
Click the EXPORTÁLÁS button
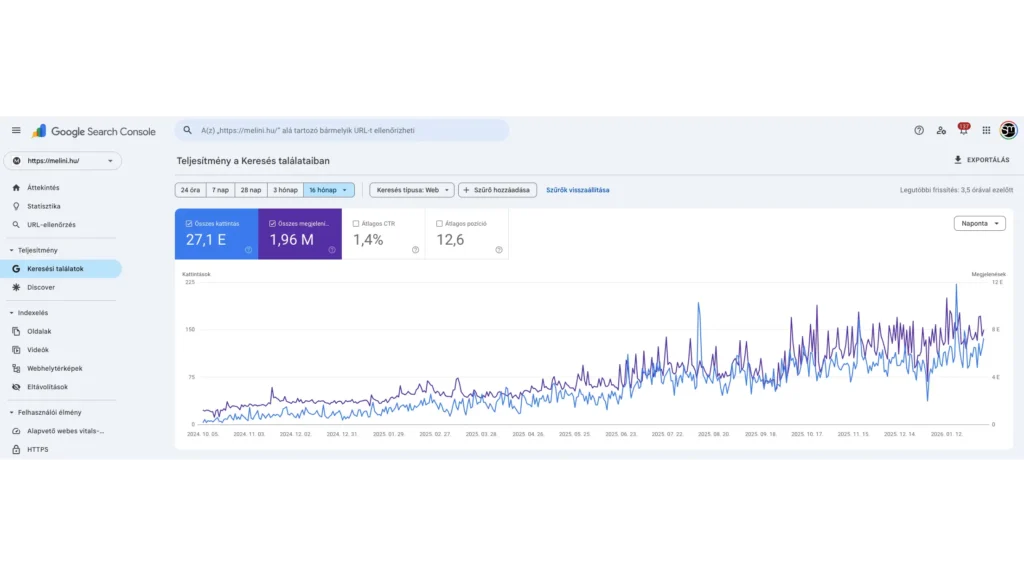pos(980,160)
